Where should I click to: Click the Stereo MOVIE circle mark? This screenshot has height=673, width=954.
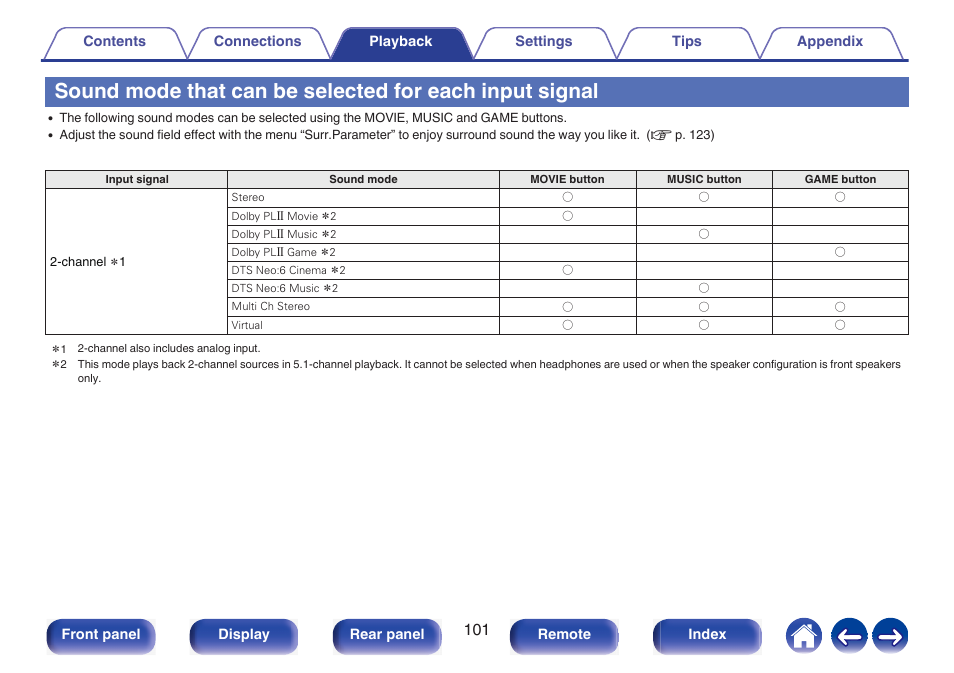[x=568, y=197]
